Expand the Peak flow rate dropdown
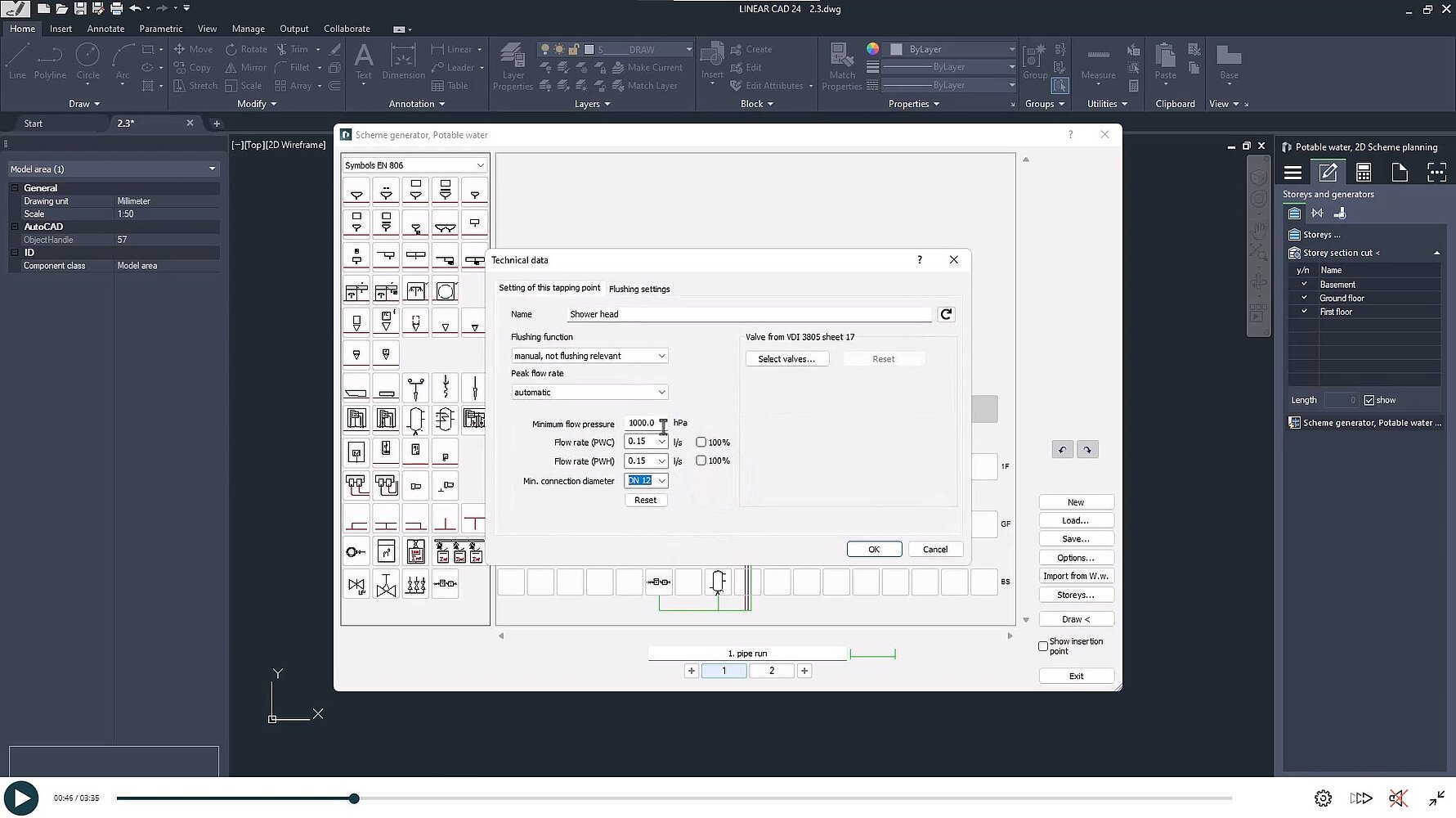This screenshot has width=1456, height=818. [589, 393]
